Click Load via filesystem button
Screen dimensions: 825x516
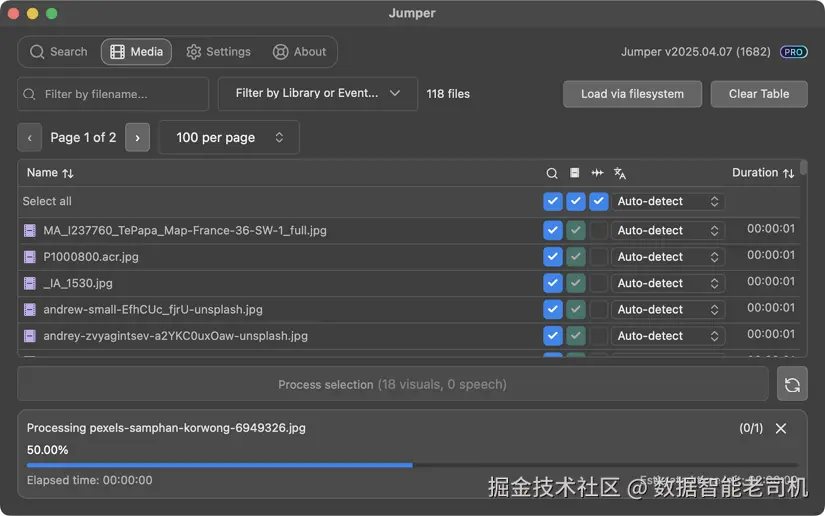[x=632, y=94]
